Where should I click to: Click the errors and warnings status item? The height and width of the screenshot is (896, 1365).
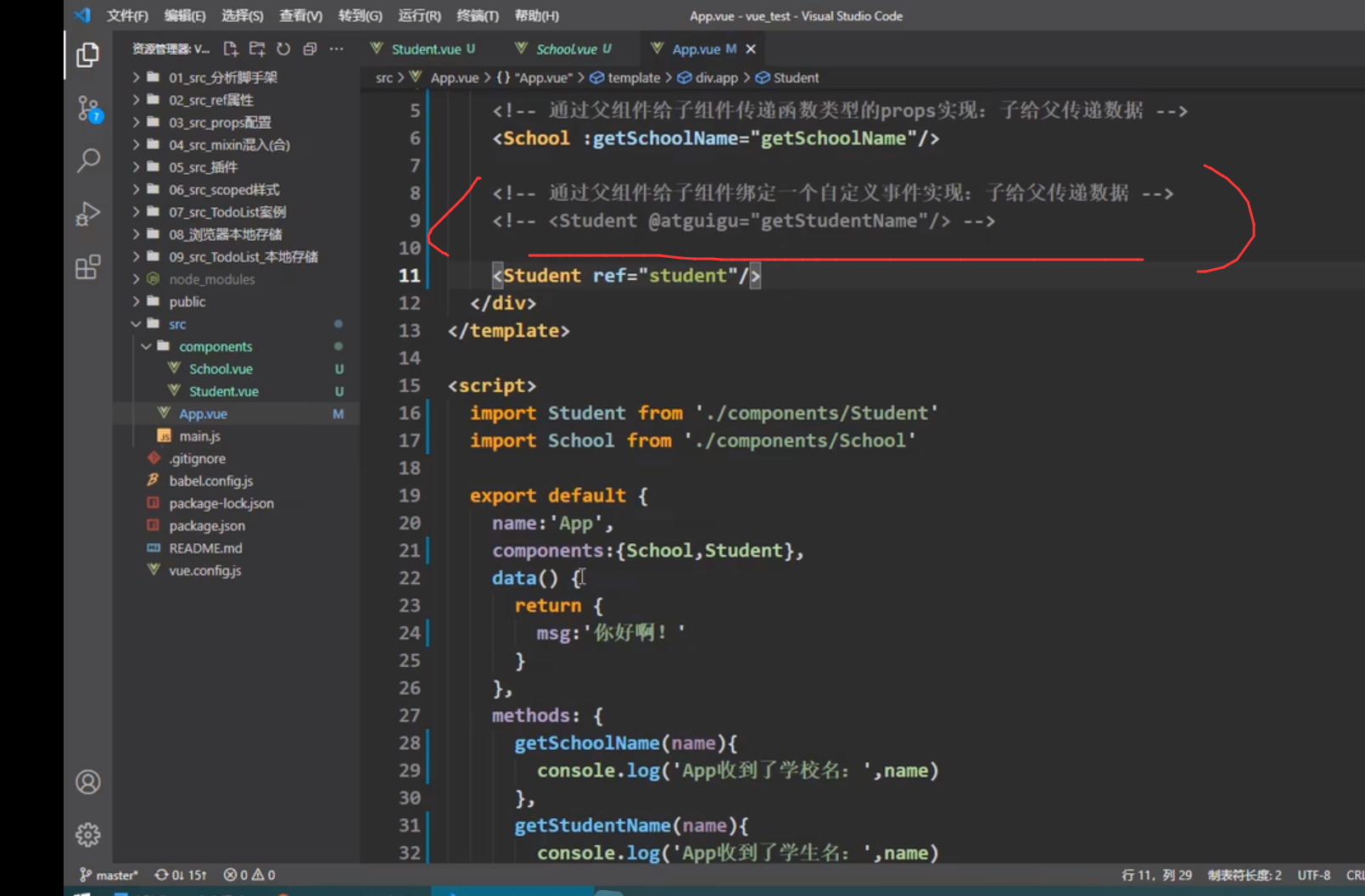(x=249, y=875)
